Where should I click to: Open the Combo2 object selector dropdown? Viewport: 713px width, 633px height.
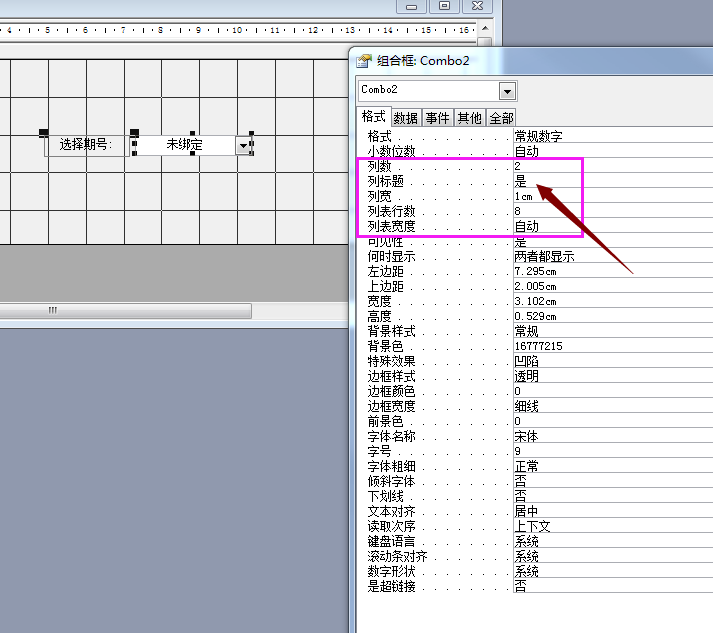pyautogui.click(x=507, y=91)
